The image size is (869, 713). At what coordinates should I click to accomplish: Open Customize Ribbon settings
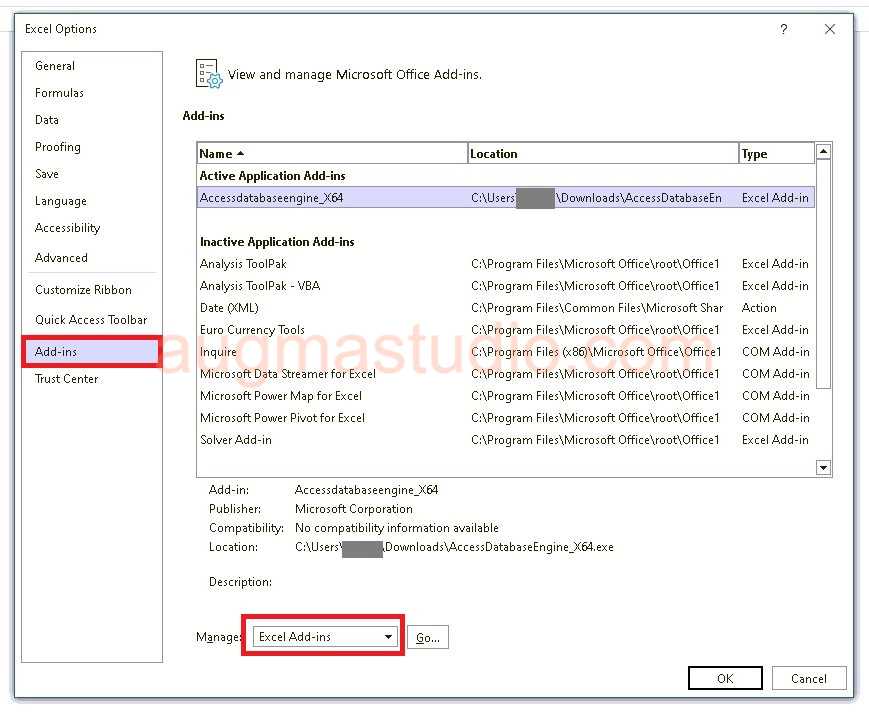(x=83, y=290)
